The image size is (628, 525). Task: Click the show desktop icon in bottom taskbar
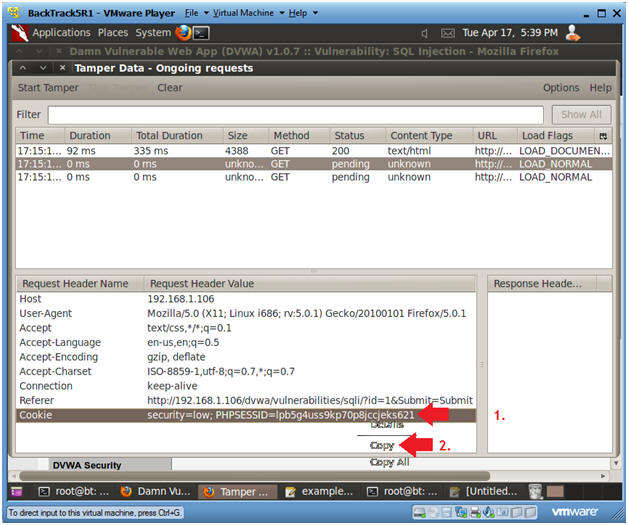pyautogui.click(x=17, y=491)
